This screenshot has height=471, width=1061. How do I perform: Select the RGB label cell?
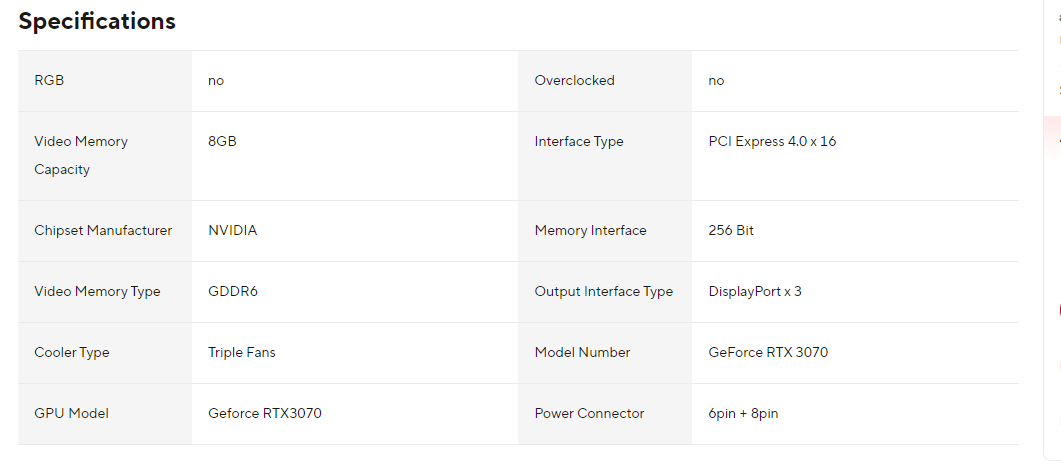49,81
